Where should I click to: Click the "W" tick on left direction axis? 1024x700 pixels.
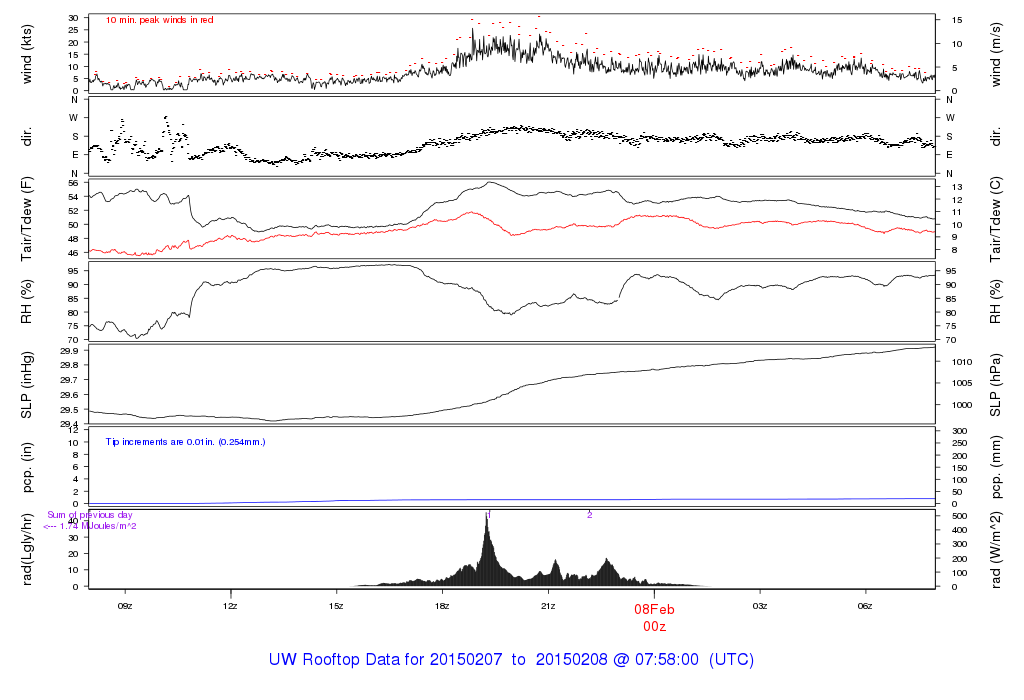click(x=74, y=118)
